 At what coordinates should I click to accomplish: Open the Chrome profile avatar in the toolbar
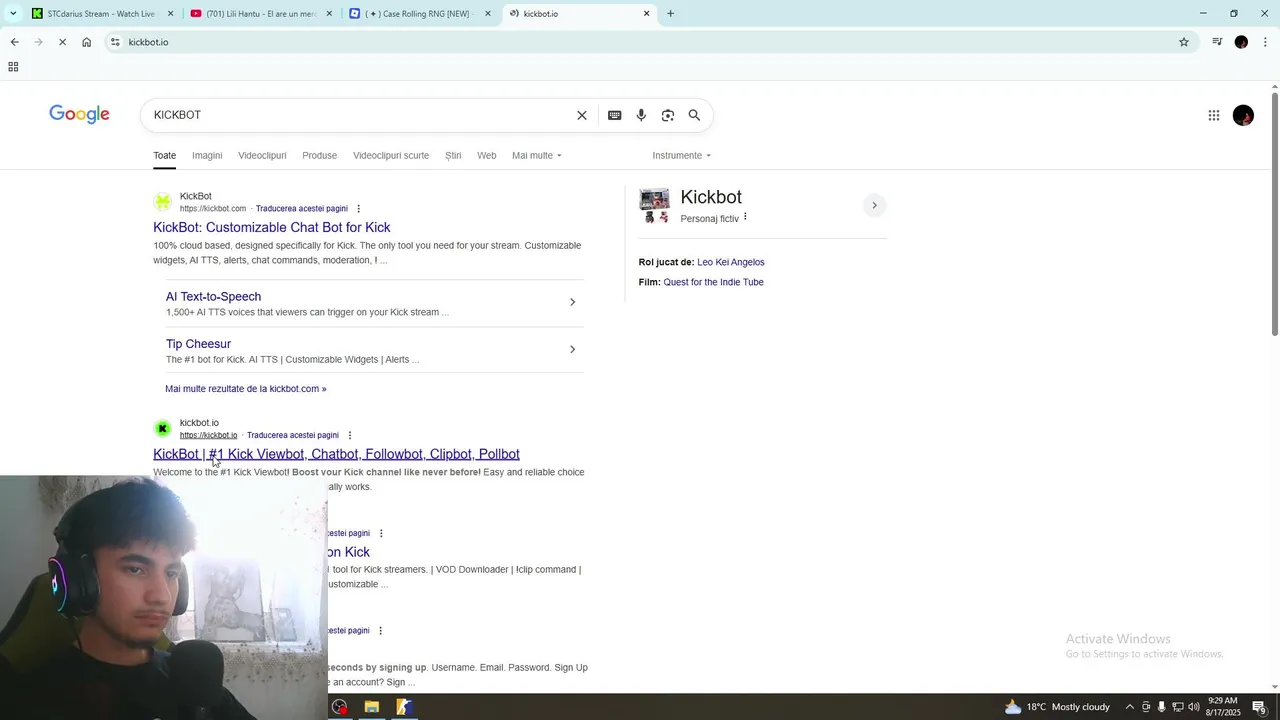[x=1241, y=42]
